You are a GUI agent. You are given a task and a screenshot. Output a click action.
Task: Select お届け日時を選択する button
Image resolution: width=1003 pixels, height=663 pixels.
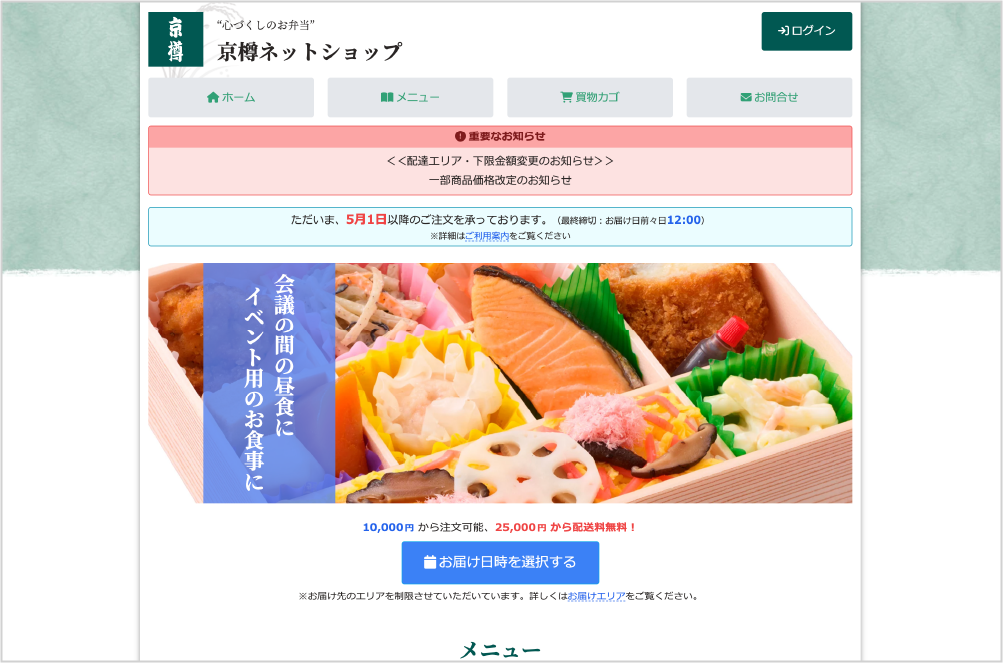pos(500,563)
